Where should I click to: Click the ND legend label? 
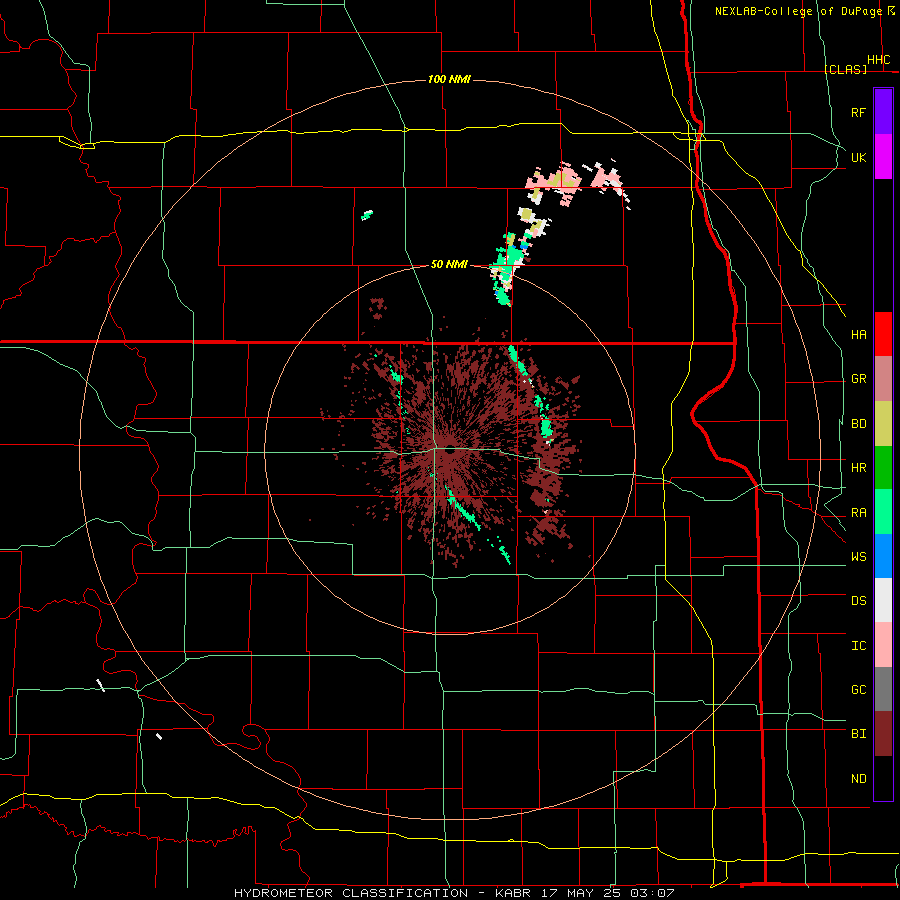pos(858,779)
